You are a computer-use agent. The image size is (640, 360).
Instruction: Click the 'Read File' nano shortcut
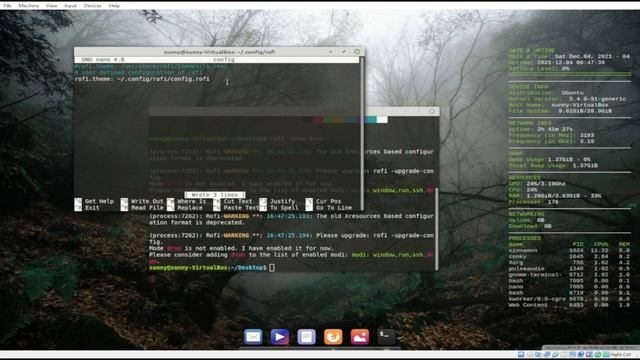pyautogui.click(x=142, y=208)
